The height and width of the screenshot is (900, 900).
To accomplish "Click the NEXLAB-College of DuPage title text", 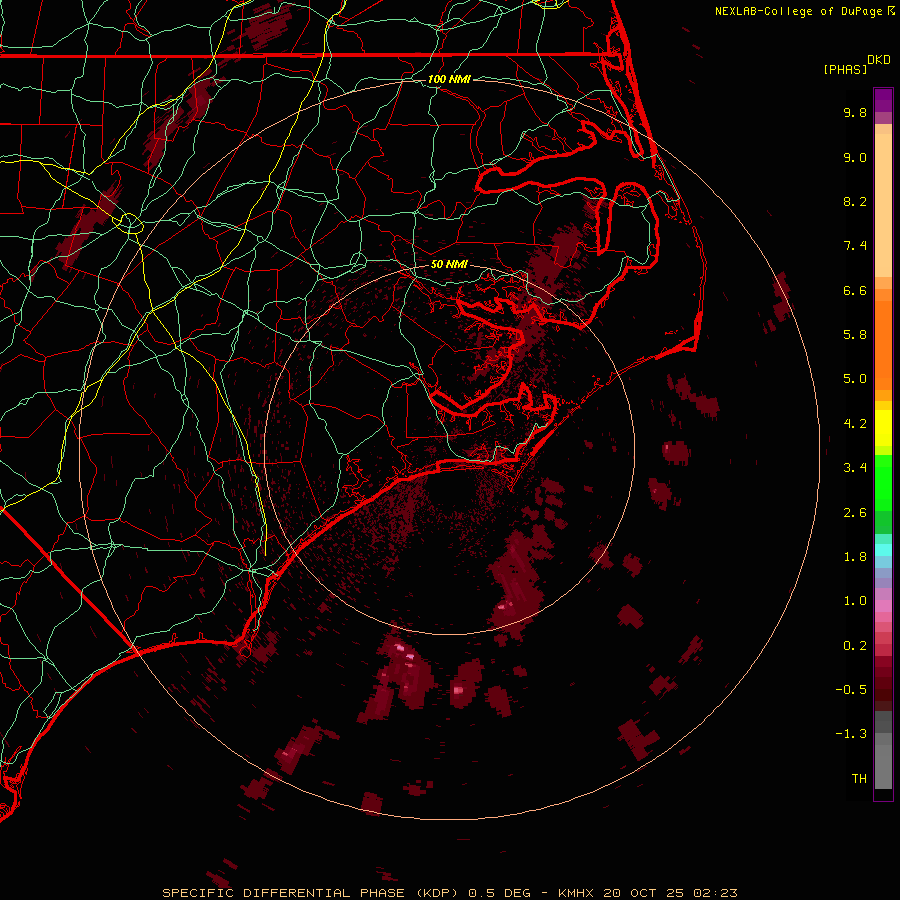I will (800, 11).
